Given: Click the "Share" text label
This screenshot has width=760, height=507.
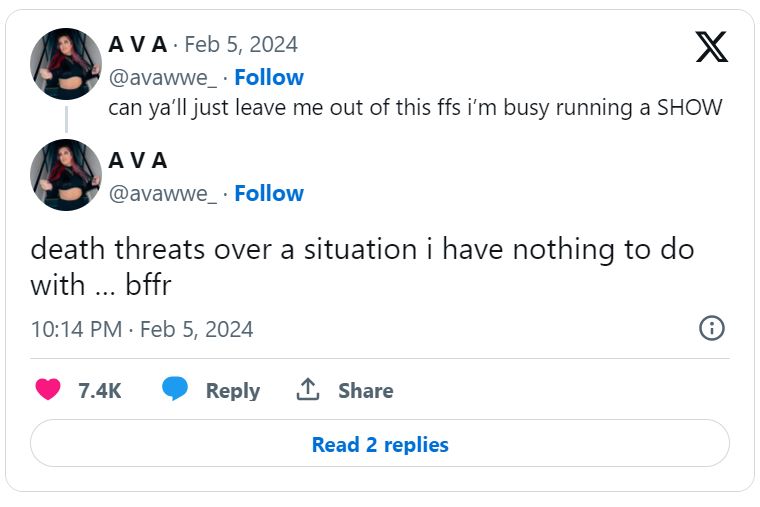Looking at the screenshot, I should 365,391.
